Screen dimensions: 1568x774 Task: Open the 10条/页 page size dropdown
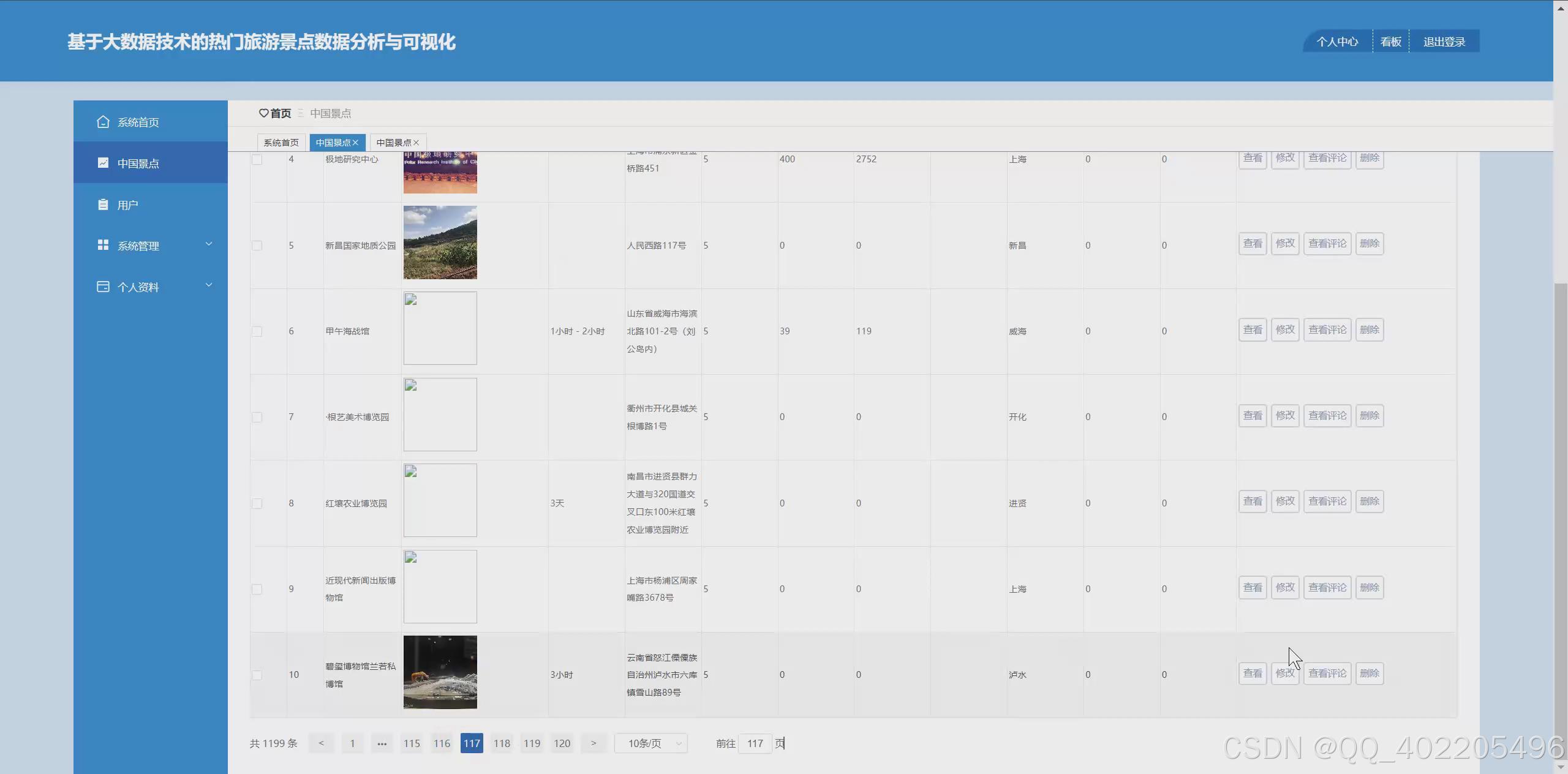(x=651, y=743)
